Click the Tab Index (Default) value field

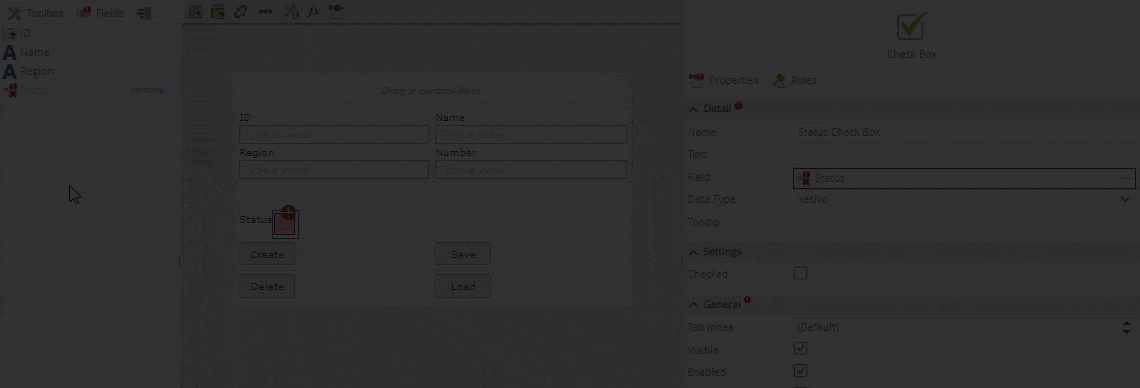(956, 327)
